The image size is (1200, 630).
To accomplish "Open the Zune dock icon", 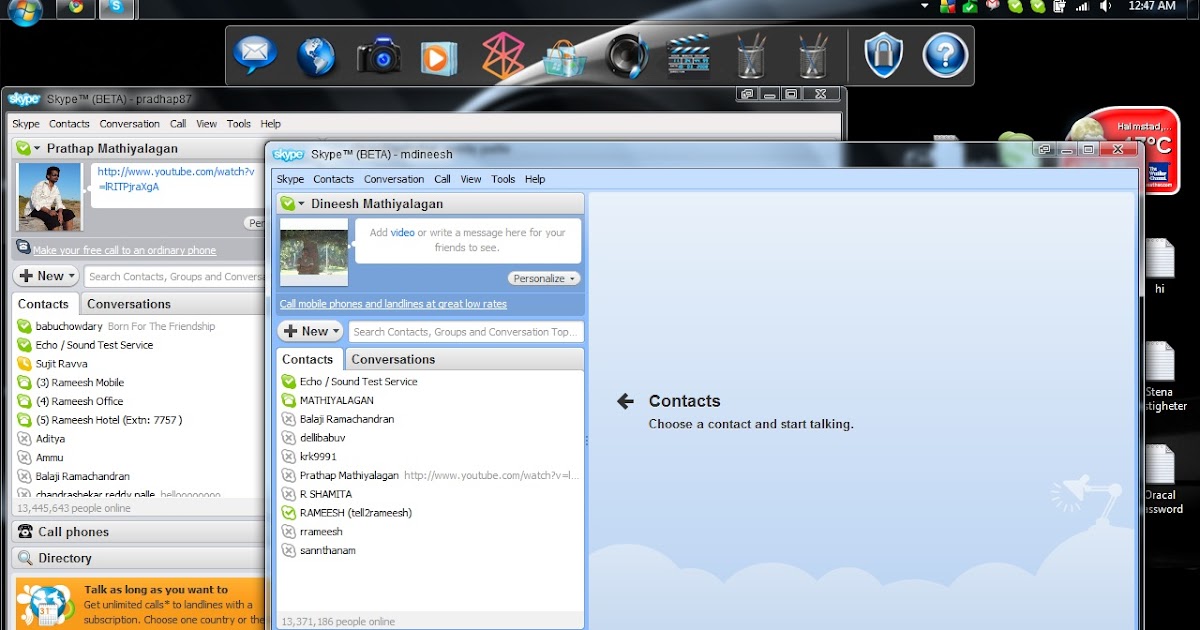I will tap(502, 56).
